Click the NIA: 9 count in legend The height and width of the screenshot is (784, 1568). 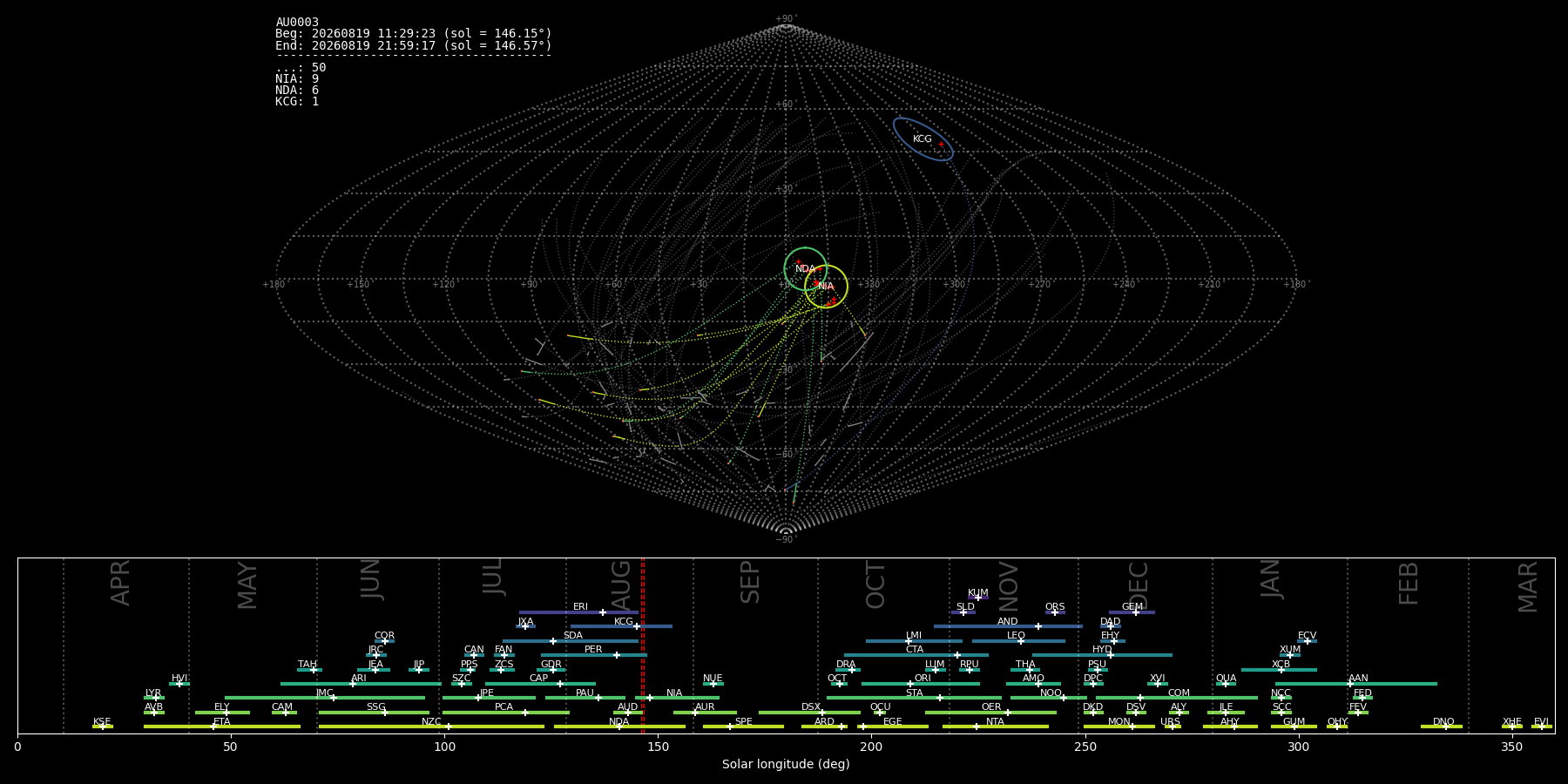297,79
